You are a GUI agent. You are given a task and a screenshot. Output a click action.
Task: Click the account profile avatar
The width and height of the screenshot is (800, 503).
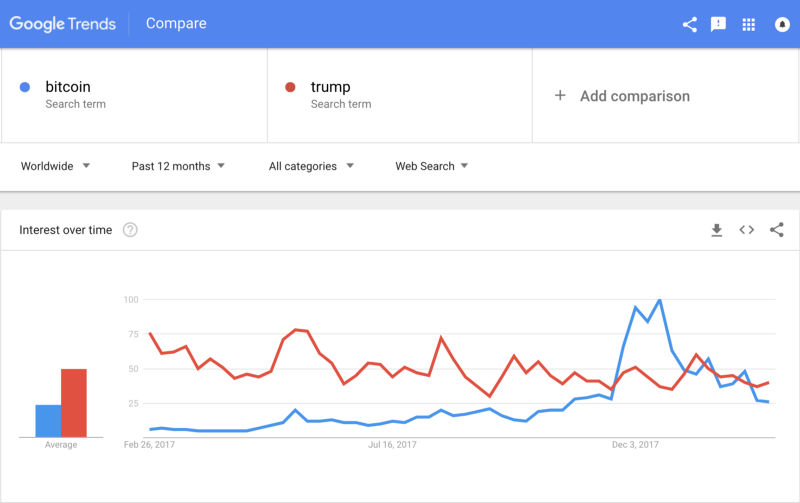pyautogui.click(x=782, y=24)
